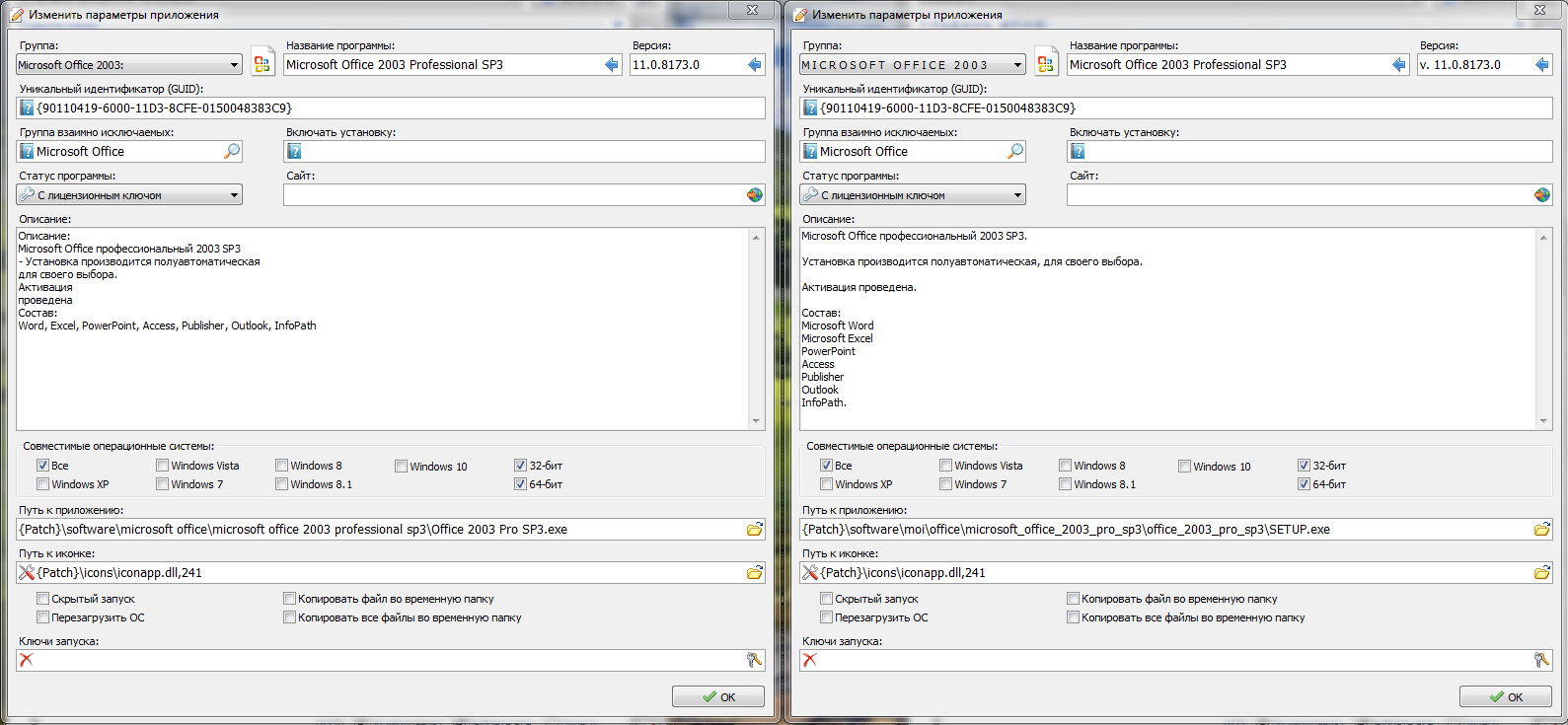
Task: Click red X in launch keys field, right dialog
Action: [x=810, y=660]
